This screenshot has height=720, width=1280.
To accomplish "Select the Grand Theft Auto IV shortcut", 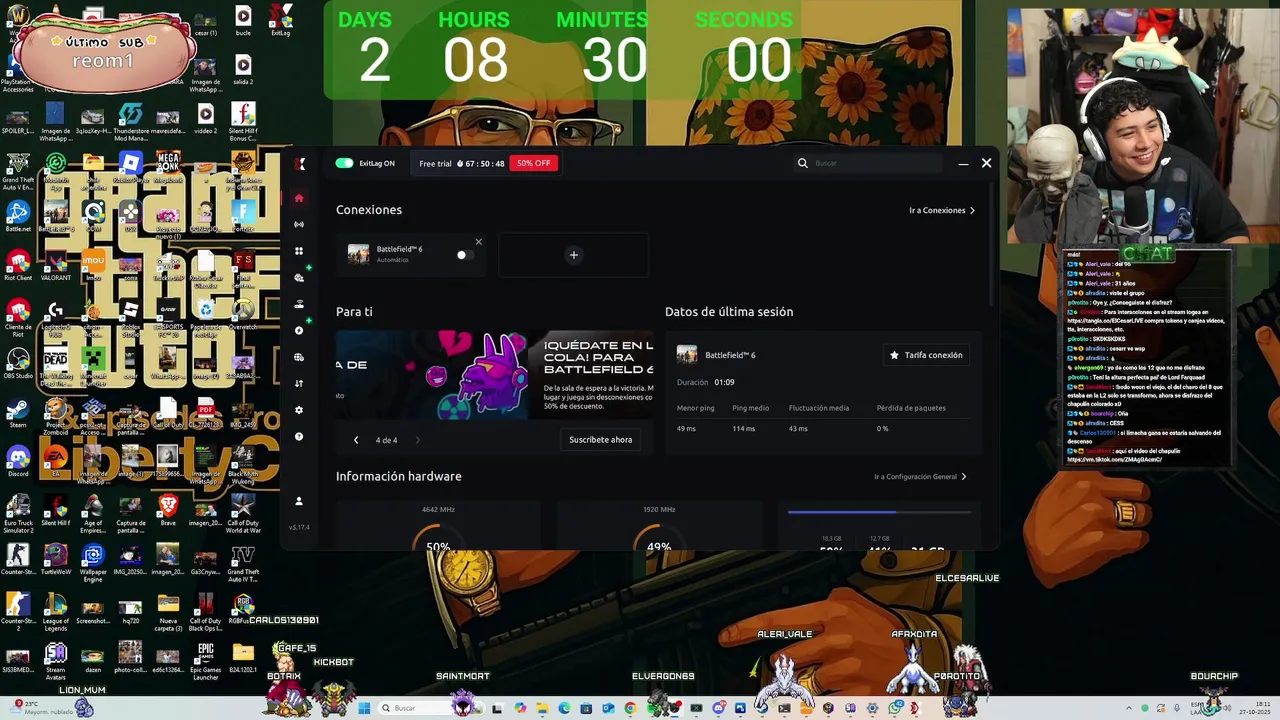I will coord(243,562).
